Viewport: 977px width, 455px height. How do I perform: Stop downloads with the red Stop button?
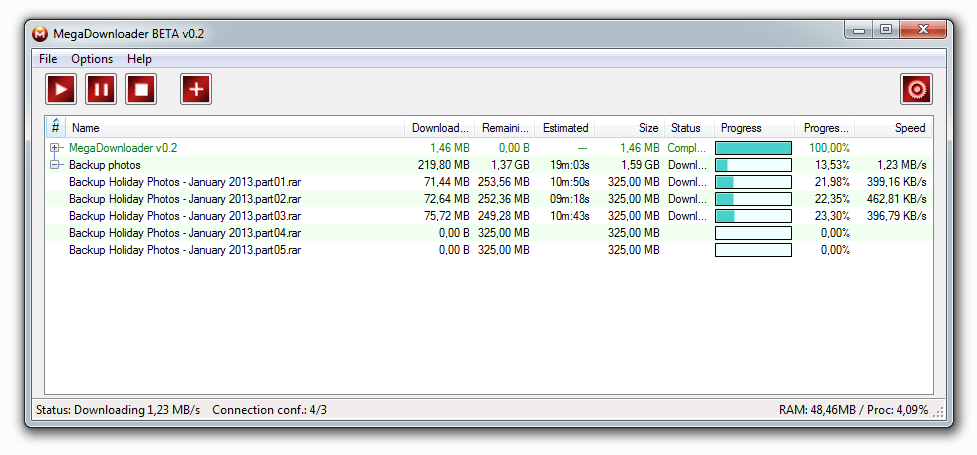[x=141, y=89]
